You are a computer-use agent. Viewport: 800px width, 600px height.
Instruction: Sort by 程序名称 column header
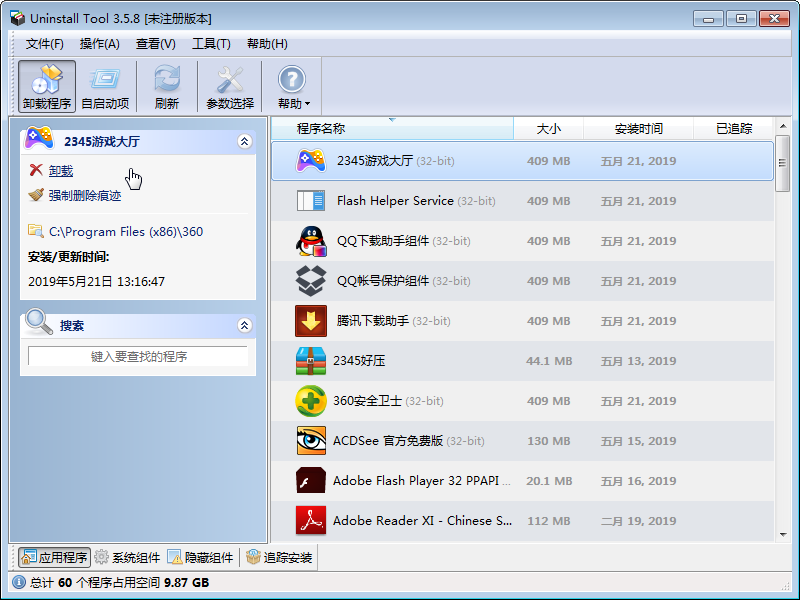[x=392, y=129]
